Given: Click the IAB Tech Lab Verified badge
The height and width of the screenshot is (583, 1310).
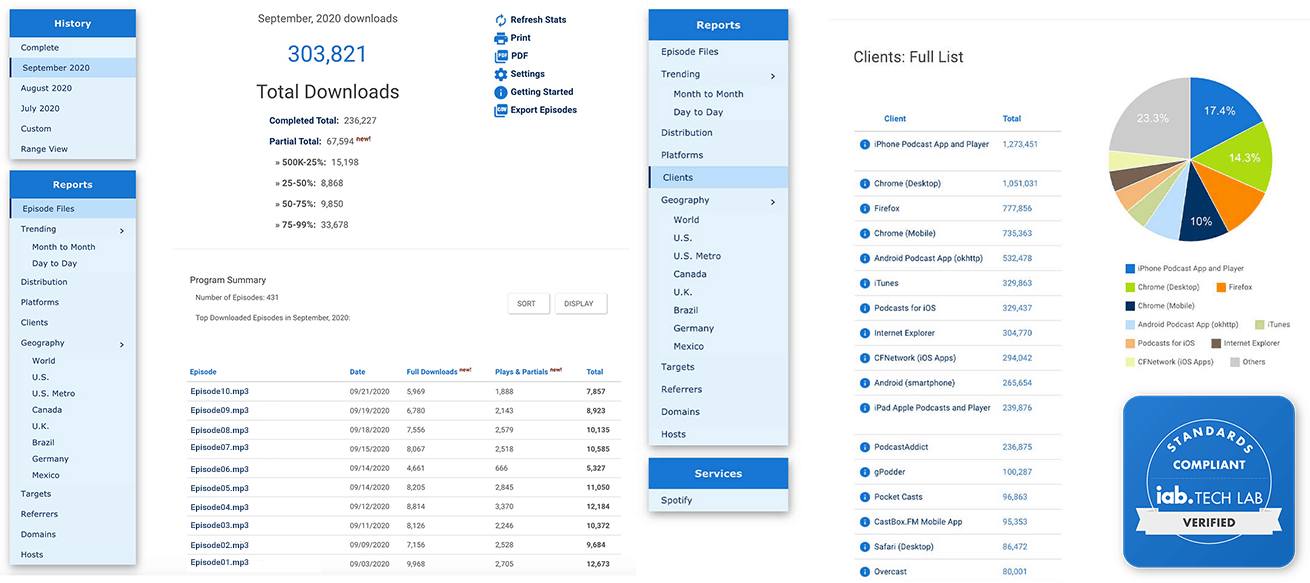Looking at the screenshot, I should point(1209,482).
